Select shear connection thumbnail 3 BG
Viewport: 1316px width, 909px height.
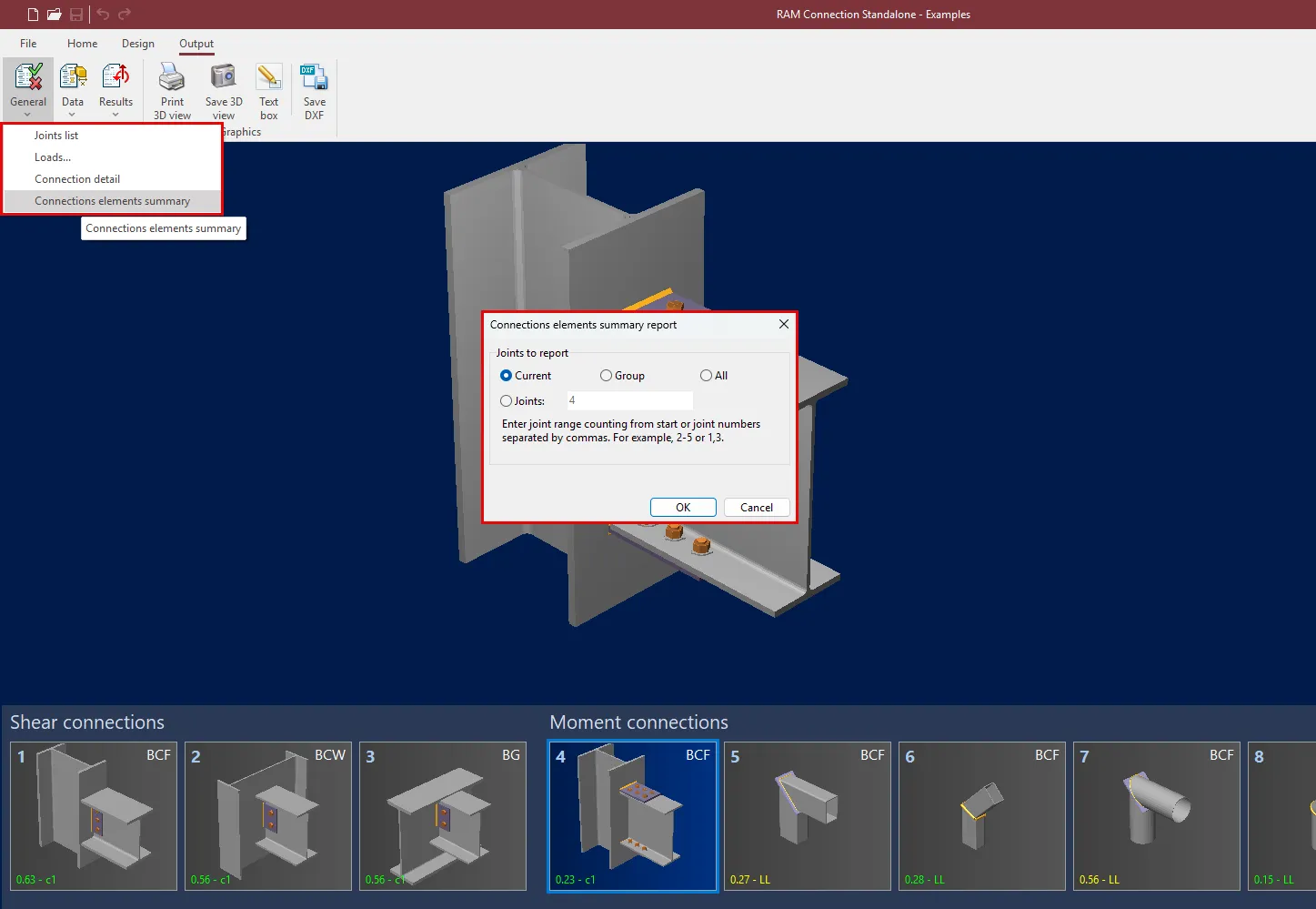[443, 816]
